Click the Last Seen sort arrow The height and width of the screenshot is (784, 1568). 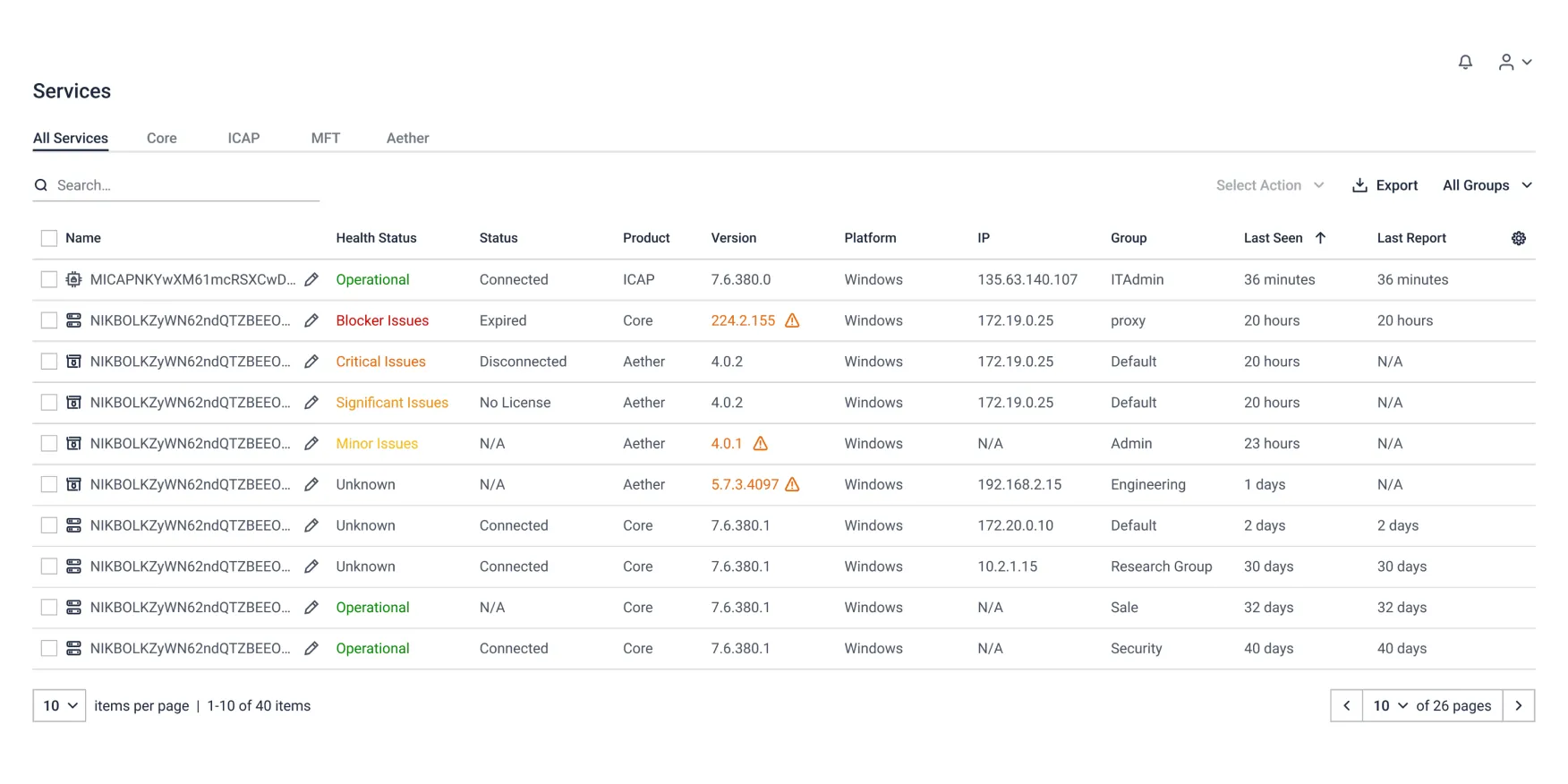tap(1320, 238)
